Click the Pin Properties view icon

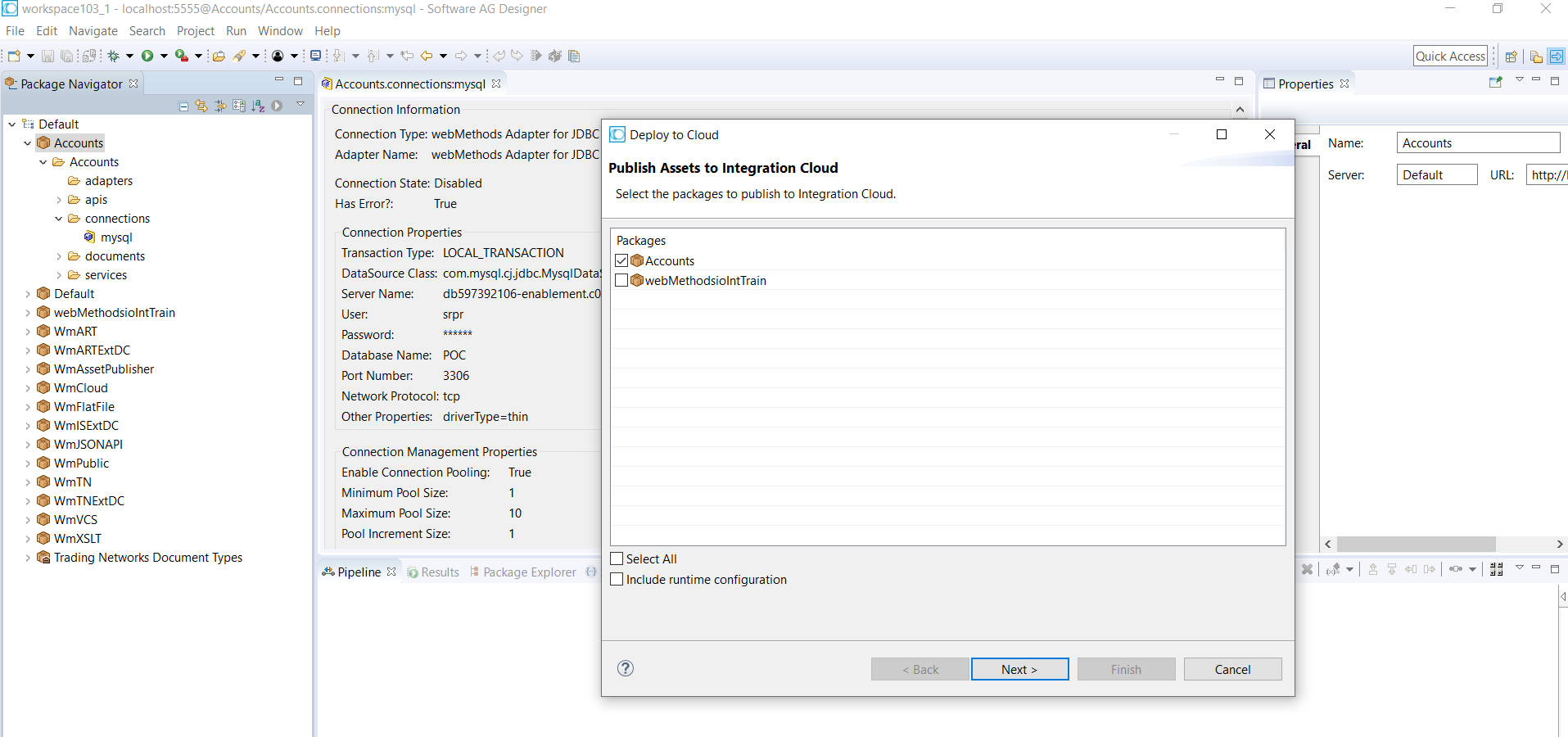(1496, 83)
